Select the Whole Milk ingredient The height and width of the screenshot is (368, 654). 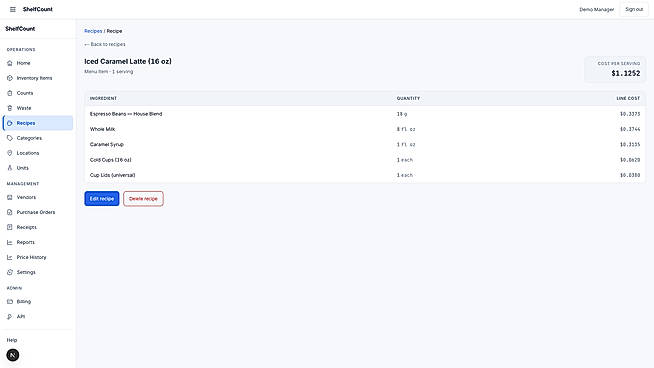[103, 129]
